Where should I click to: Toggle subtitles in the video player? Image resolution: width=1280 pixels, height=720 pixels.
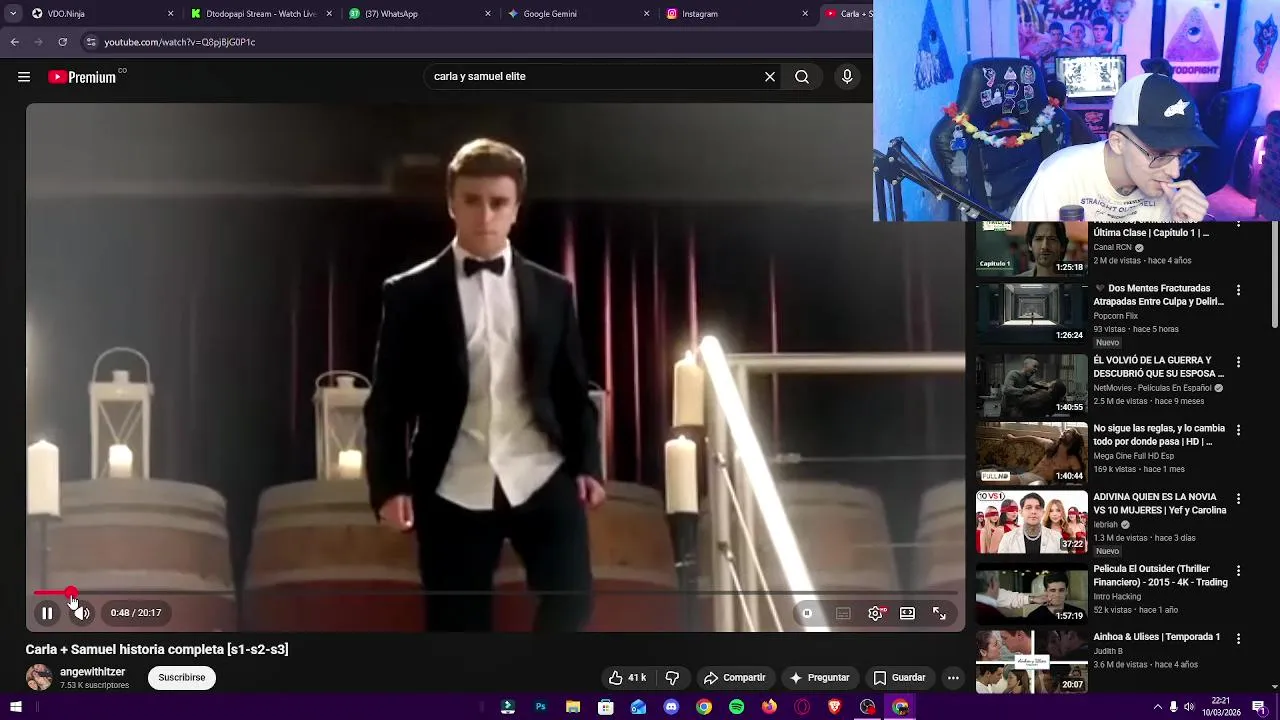tap(843, 613)
